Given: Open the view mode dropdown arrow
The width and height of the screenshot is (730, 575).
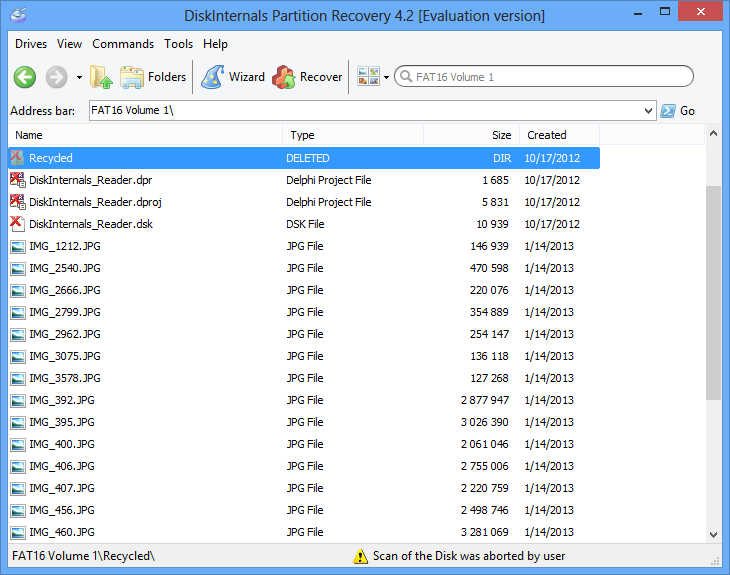Looking at the screenshot, I should [x=386, y=78].
